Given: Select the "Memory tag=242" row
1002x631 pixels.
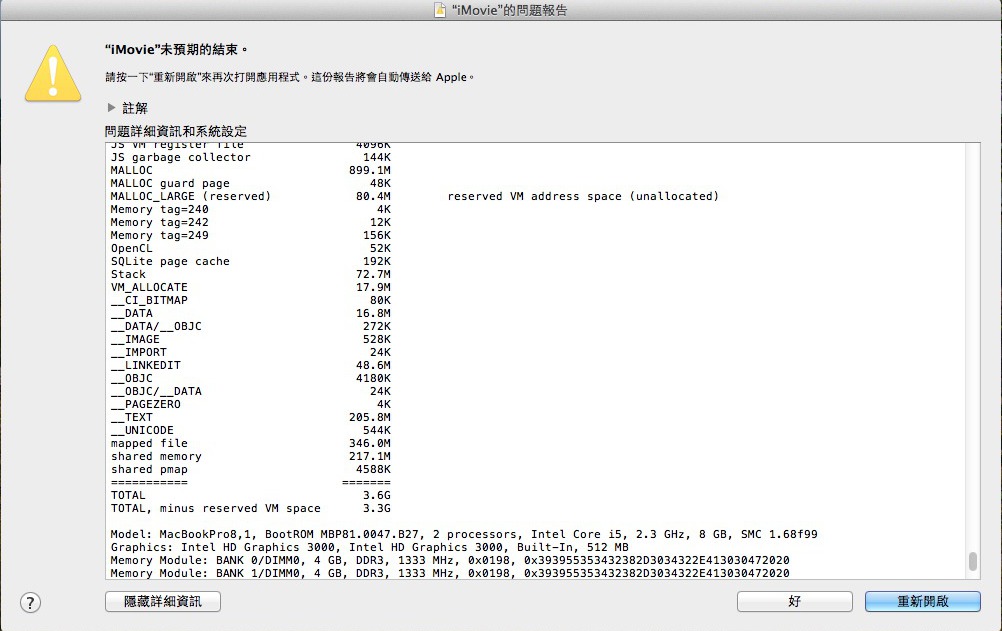Looking at the screenshot, I should pos(250,222).
